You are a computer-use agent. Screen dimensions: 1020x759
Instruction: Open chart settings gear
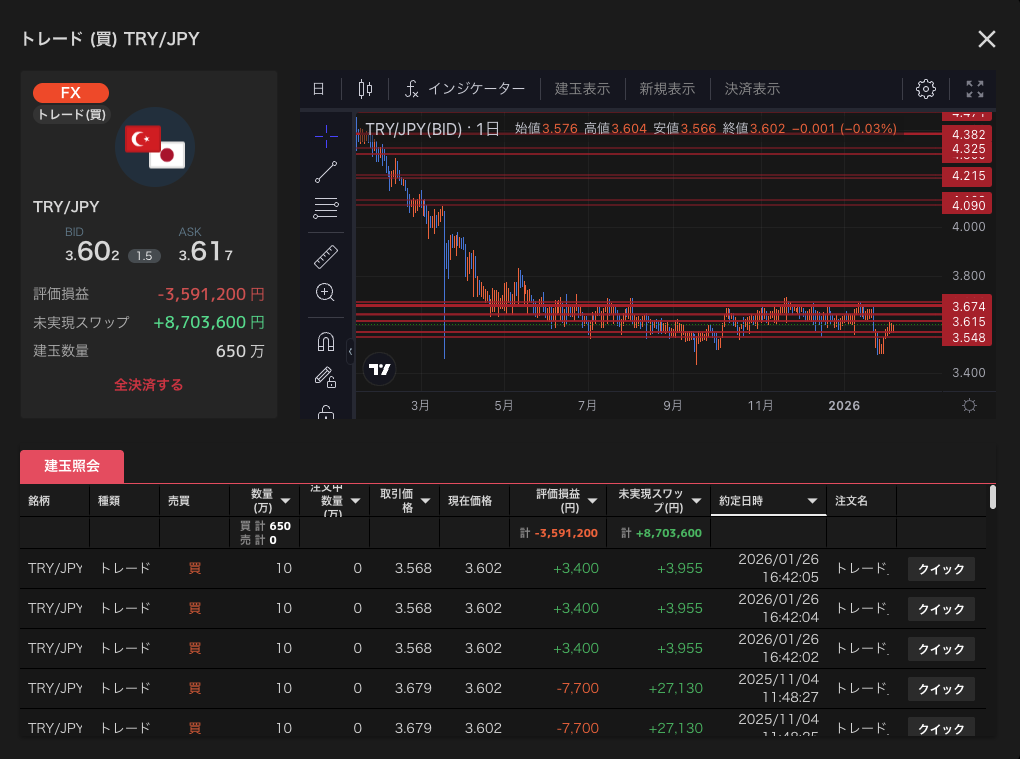pyautogui.click(x=925, y=89)
